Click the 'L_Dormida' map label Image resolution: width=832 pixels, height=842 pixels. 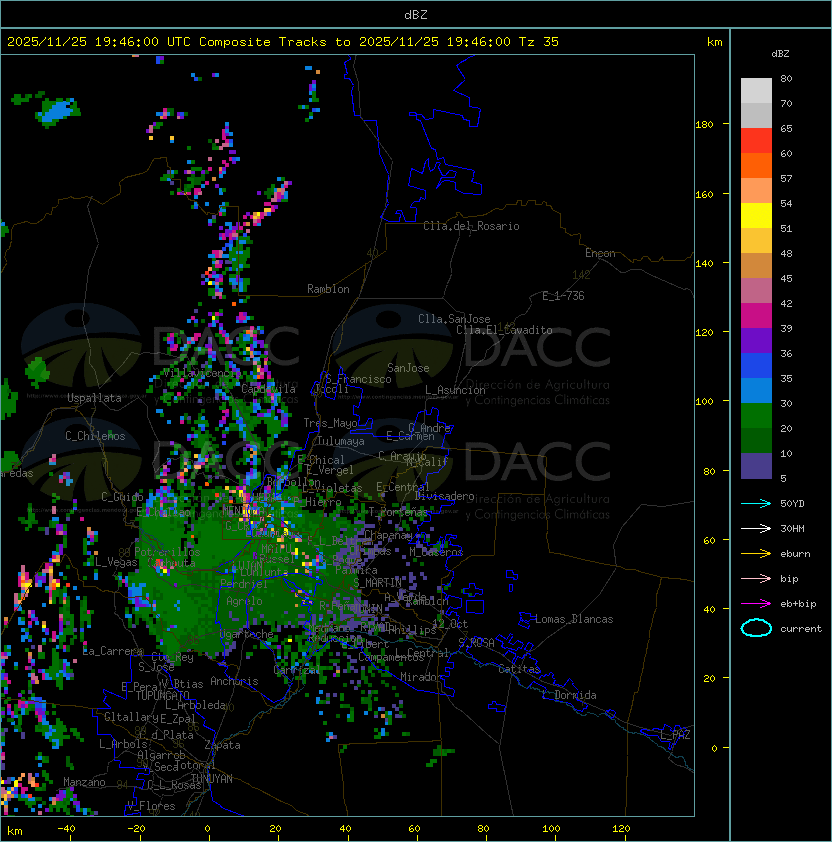tap(569, 695)
